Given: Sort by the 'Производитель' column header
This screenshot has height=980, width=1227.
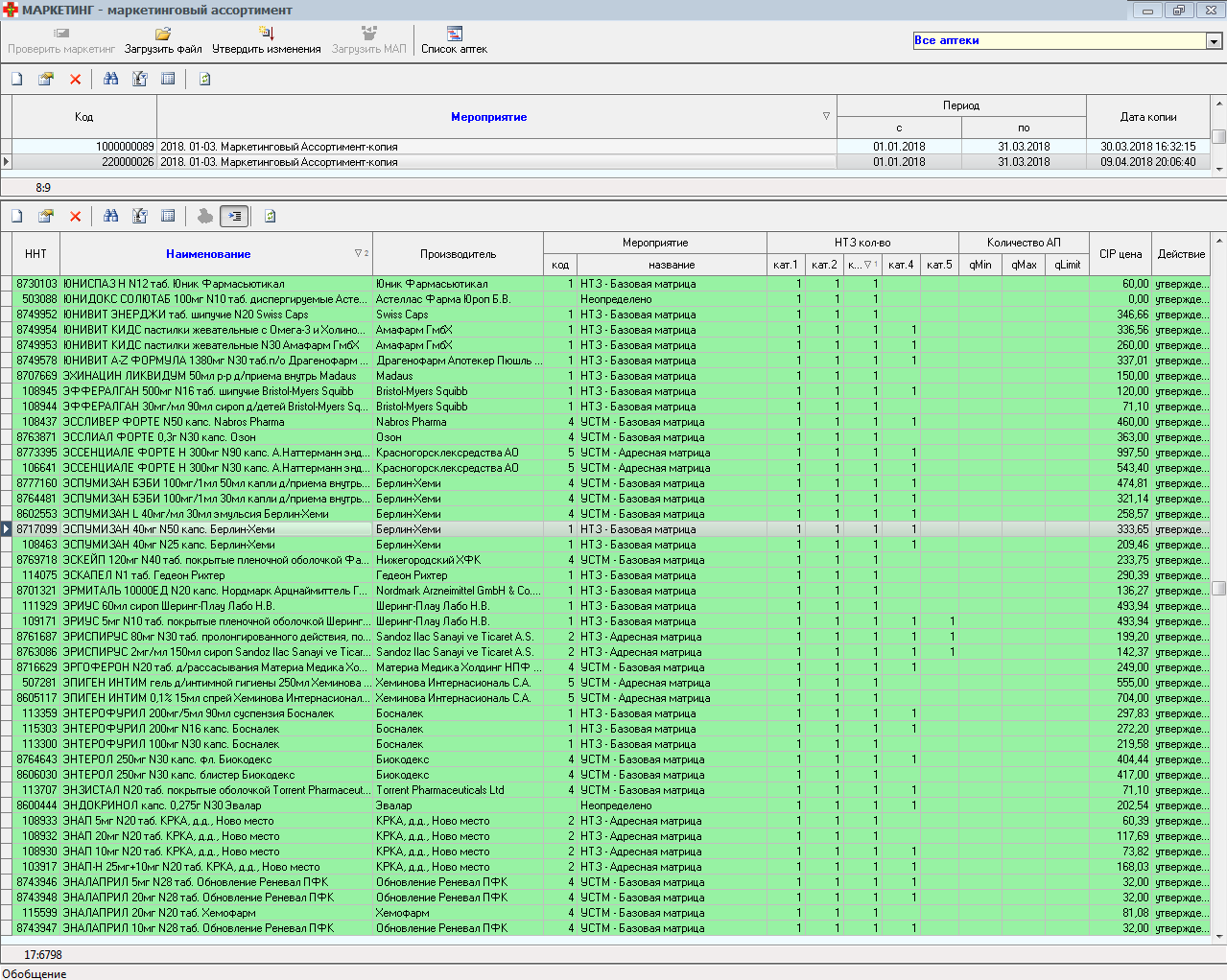Looking at the screenshot, I should click(x=458, y=254).
